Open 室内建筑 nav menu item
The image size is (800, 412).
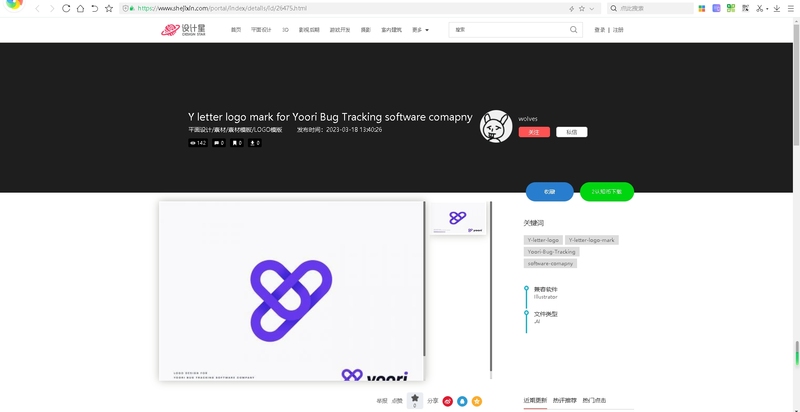pyautogui.click(x=391, y=30)
